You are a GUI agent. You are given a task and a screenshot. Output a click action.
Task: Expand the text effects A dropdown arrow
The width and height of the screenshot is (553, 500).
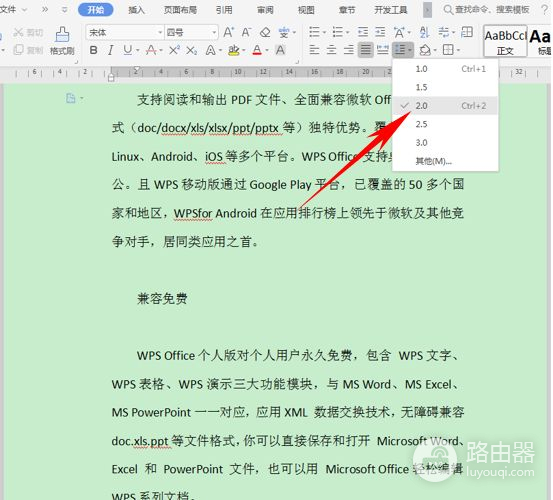tap(220, 51)
